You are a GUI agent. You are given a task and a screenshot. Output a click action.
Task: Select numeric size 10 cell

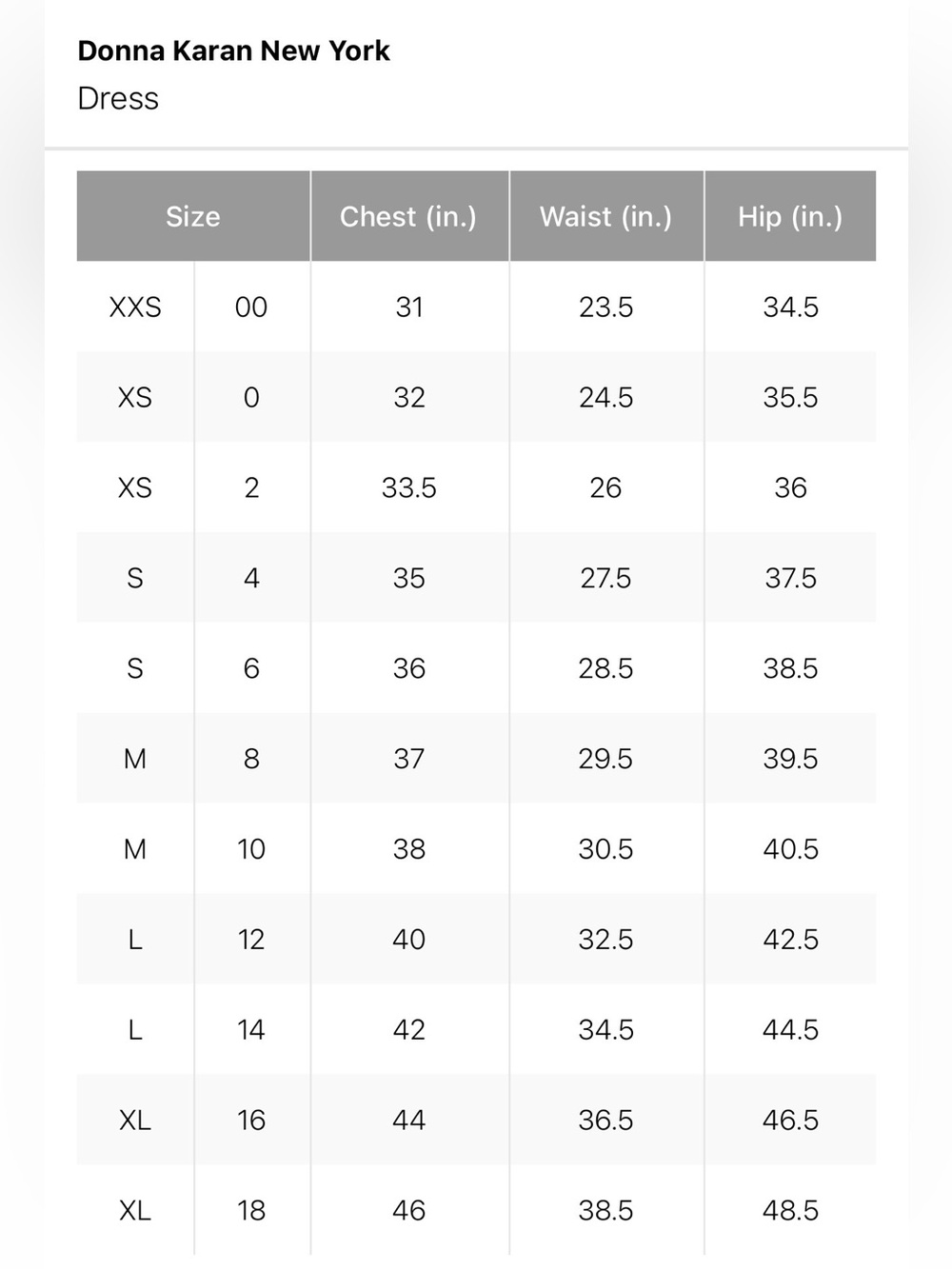pos(251,849)
